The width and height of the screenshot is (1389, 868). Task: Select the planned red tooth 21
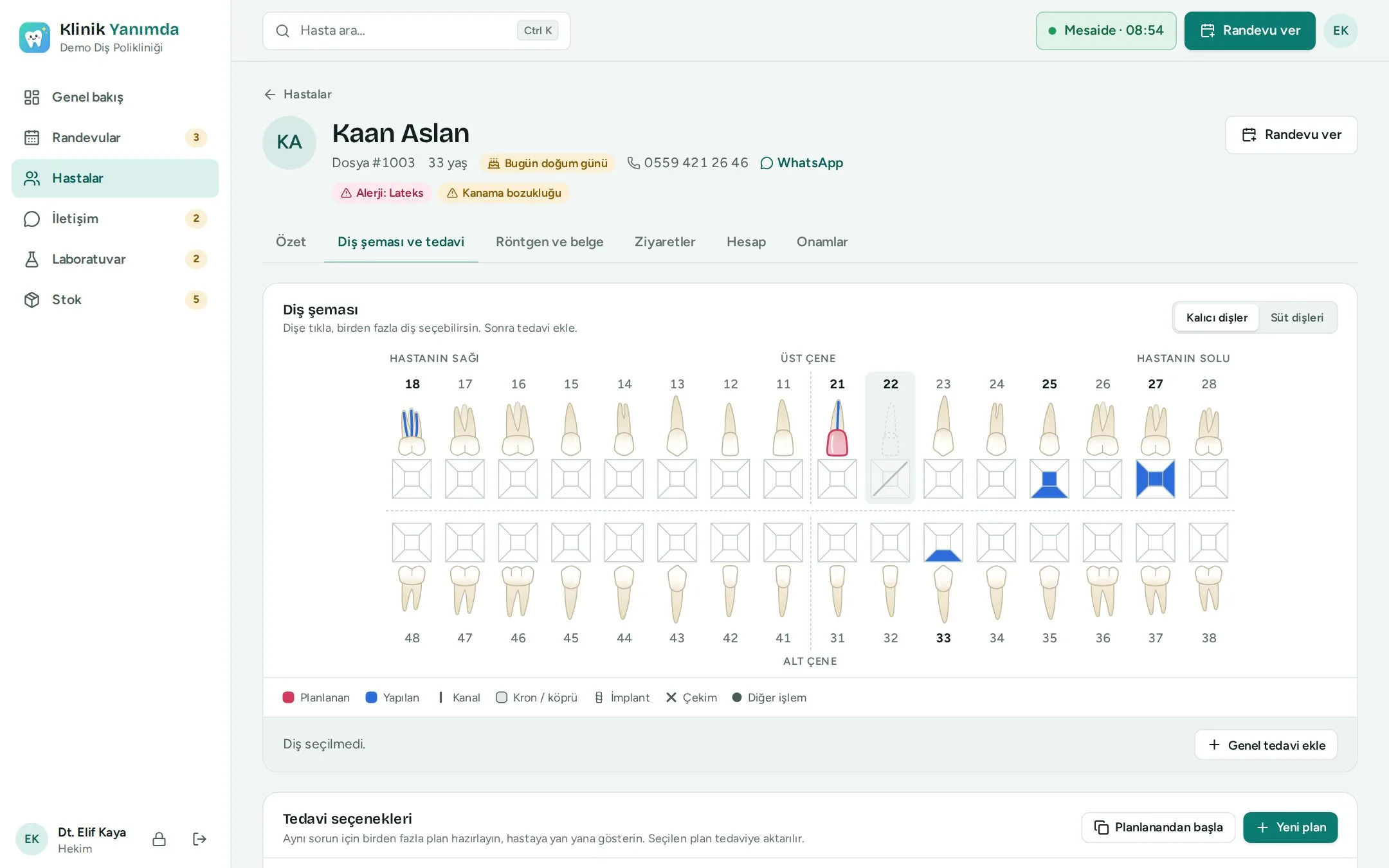(837, 428)
